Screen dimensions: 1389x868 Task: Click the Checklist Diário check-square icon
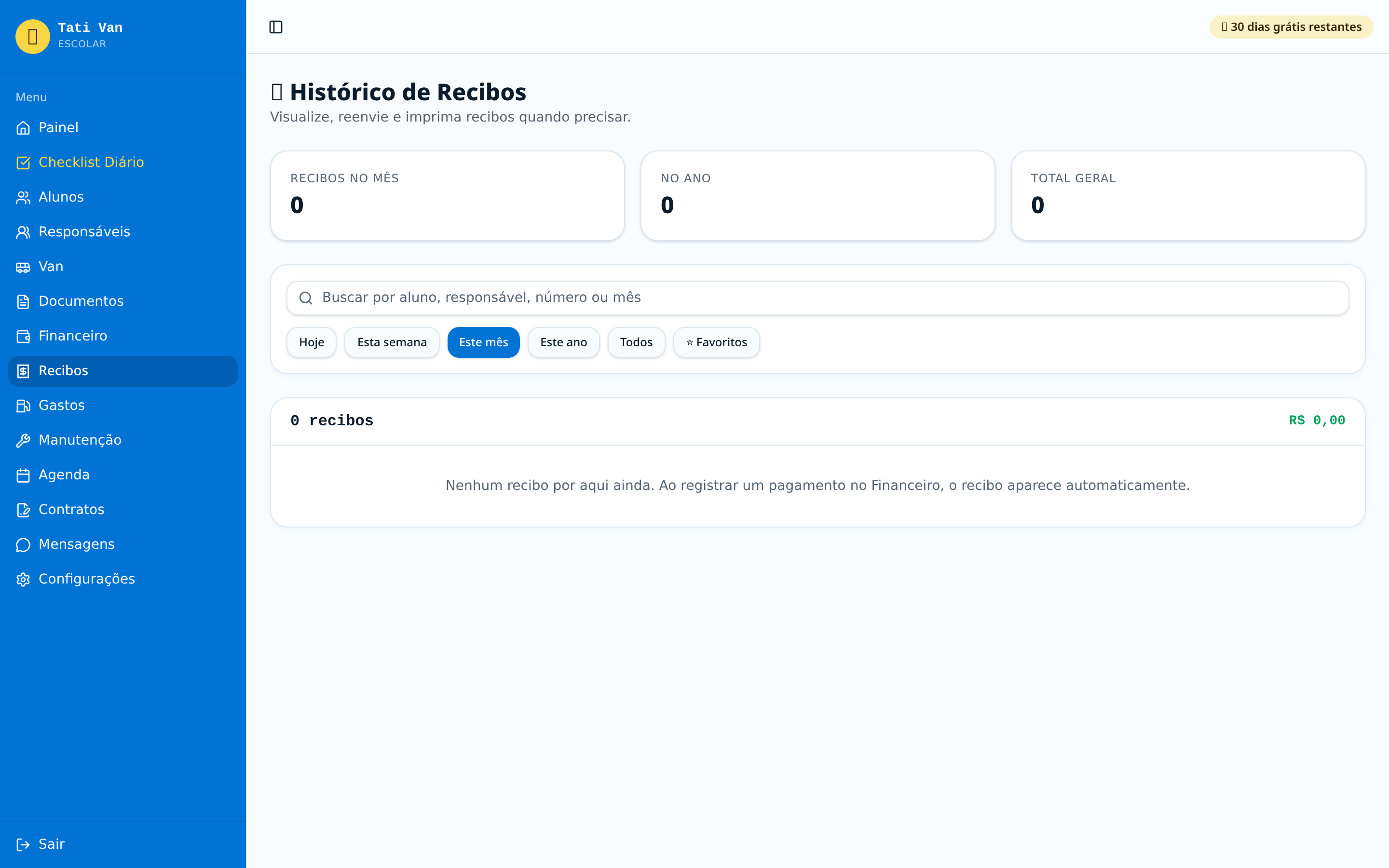point(23,163)
